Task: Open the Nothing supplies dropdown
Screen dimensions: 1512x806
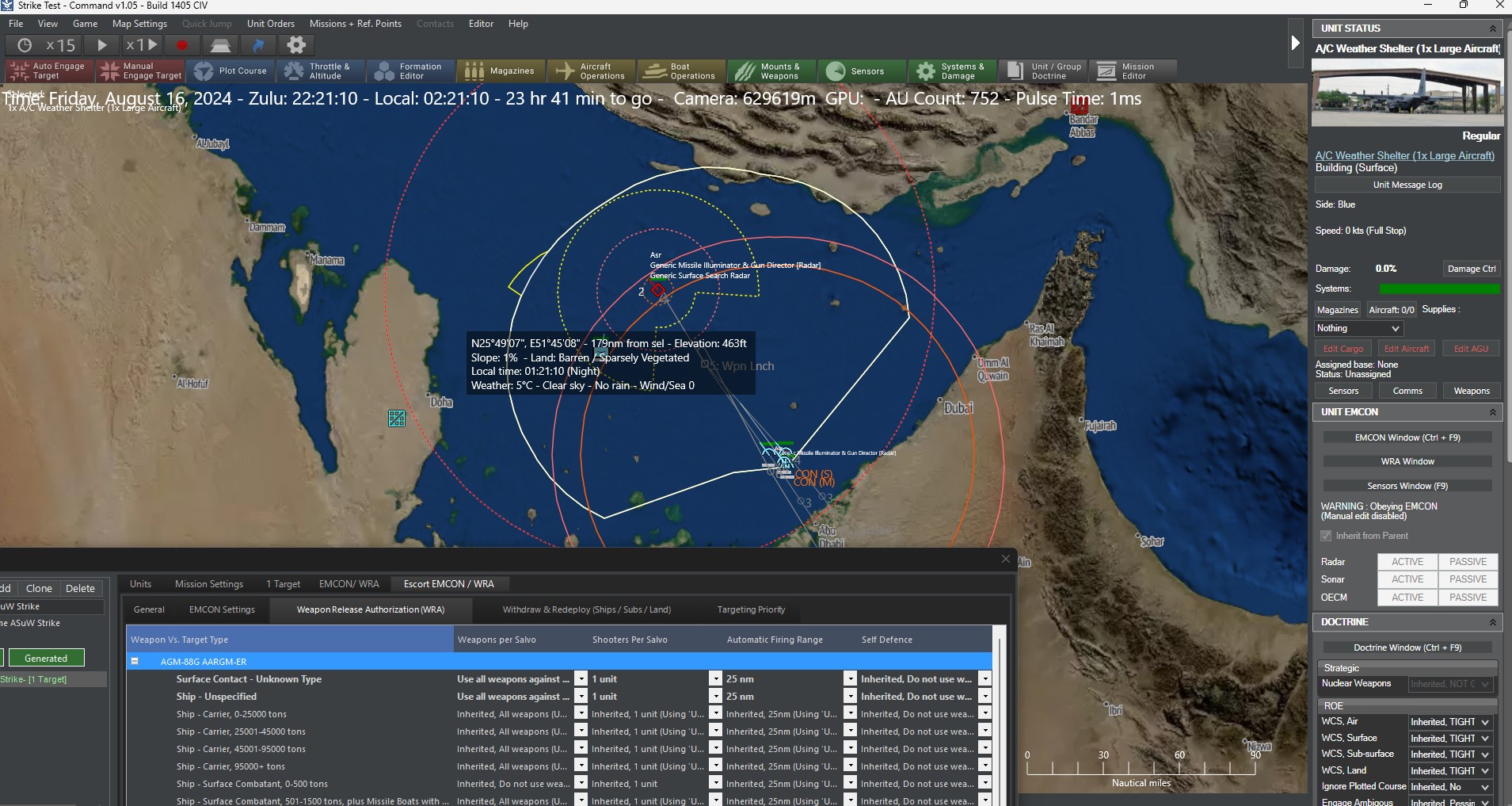Action: coord(1359,328)
